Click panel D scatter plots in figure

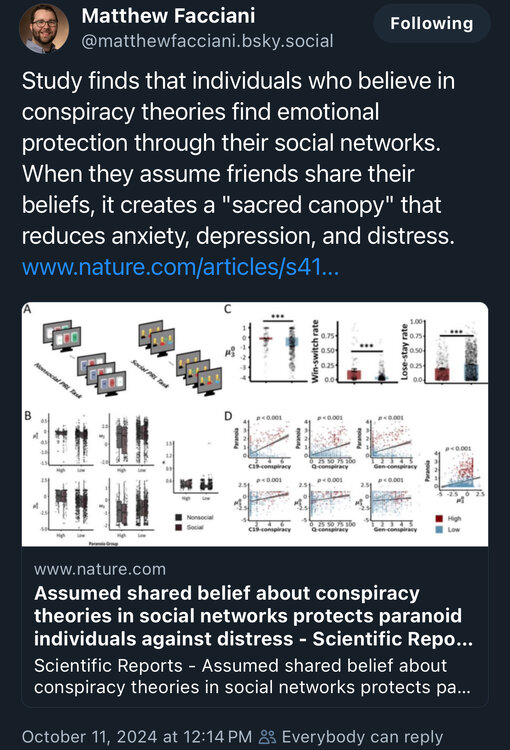point(354,474)
